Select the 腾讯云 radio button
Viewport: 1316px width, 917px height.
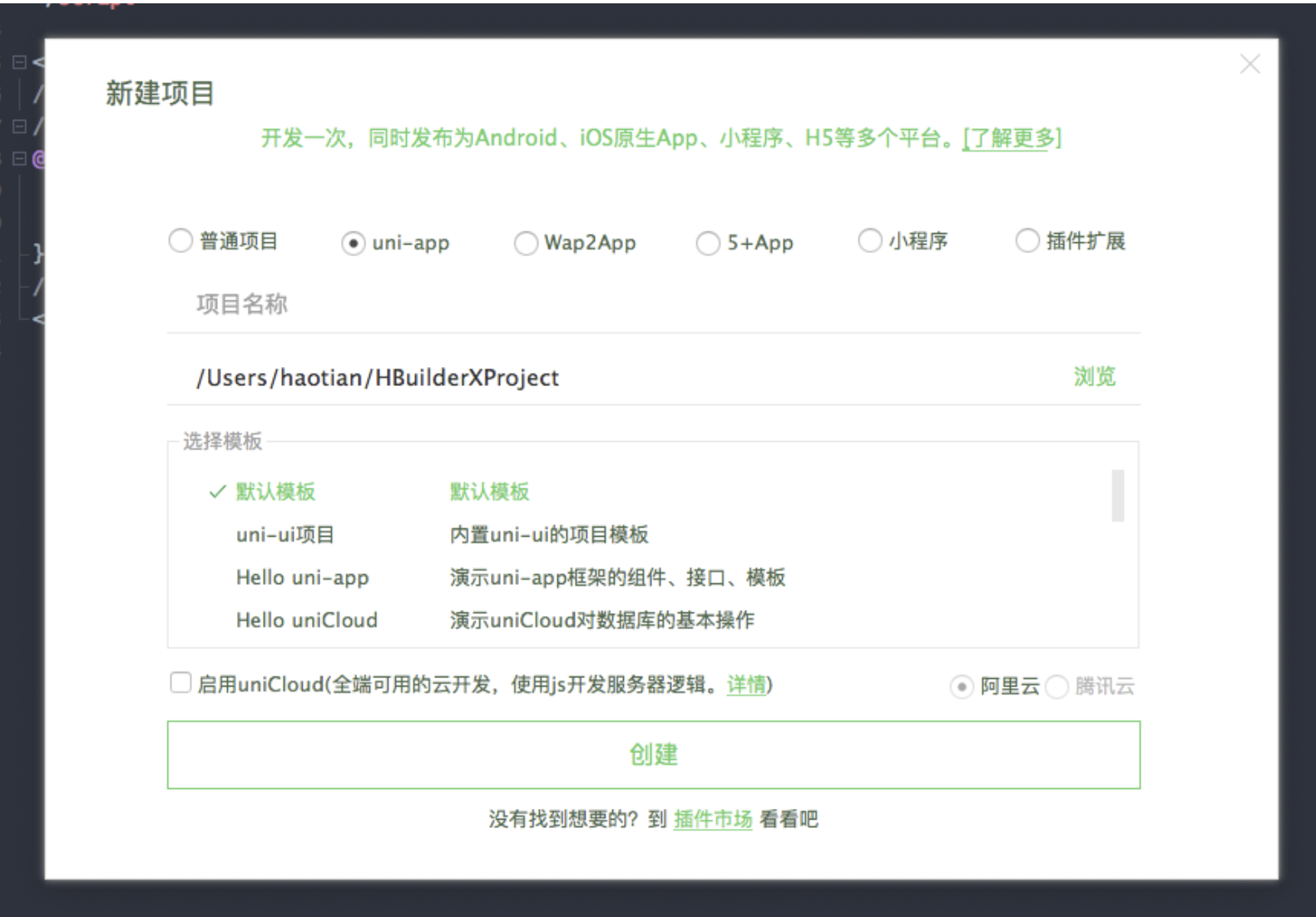tap(1056, 687)
